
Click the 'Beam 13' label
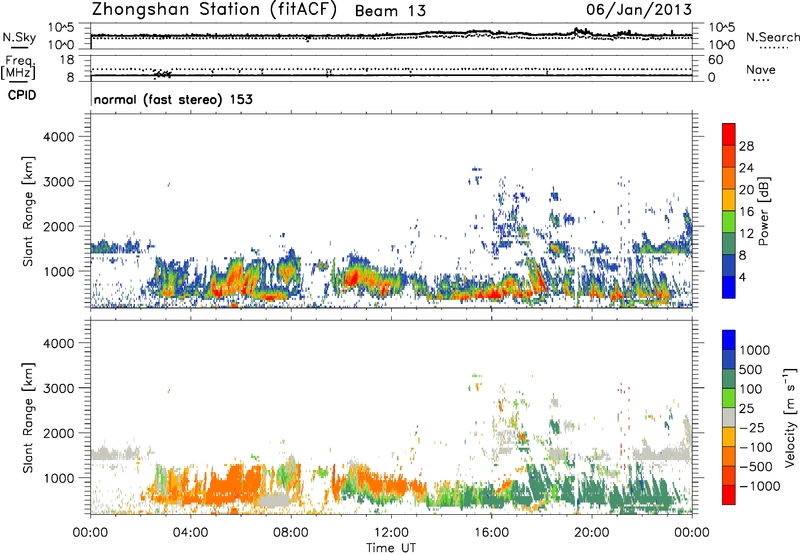coord(390,11)
